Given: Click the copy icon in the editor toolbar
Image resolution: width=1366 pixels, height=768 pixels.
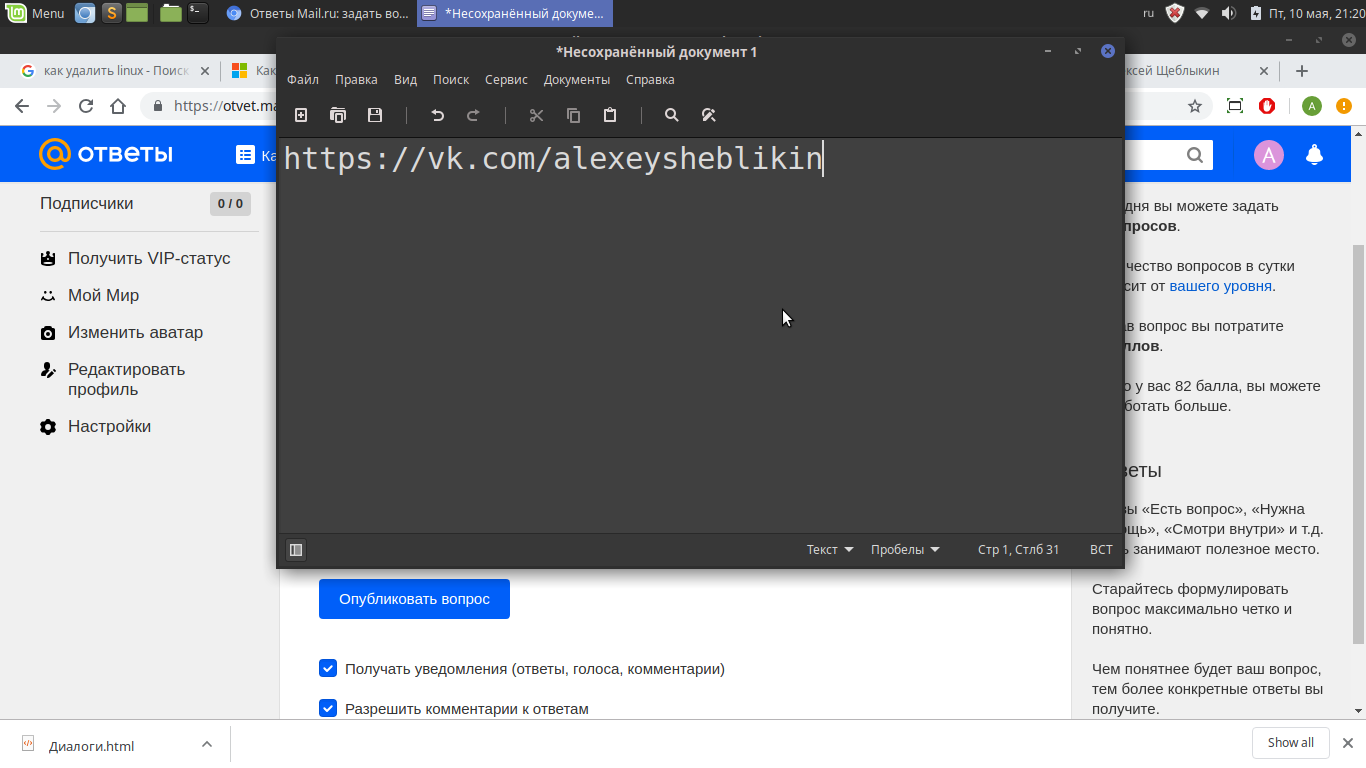Looking at the screenshot, I should (x=573, y=115).
